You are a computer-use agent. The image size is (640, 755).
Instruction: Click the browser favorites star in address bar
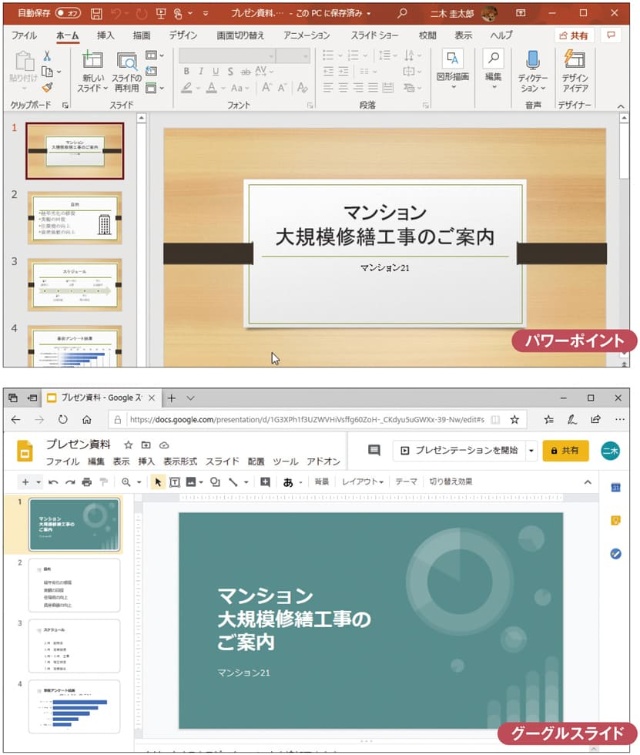pyautogui.click(x=515, y=420)
